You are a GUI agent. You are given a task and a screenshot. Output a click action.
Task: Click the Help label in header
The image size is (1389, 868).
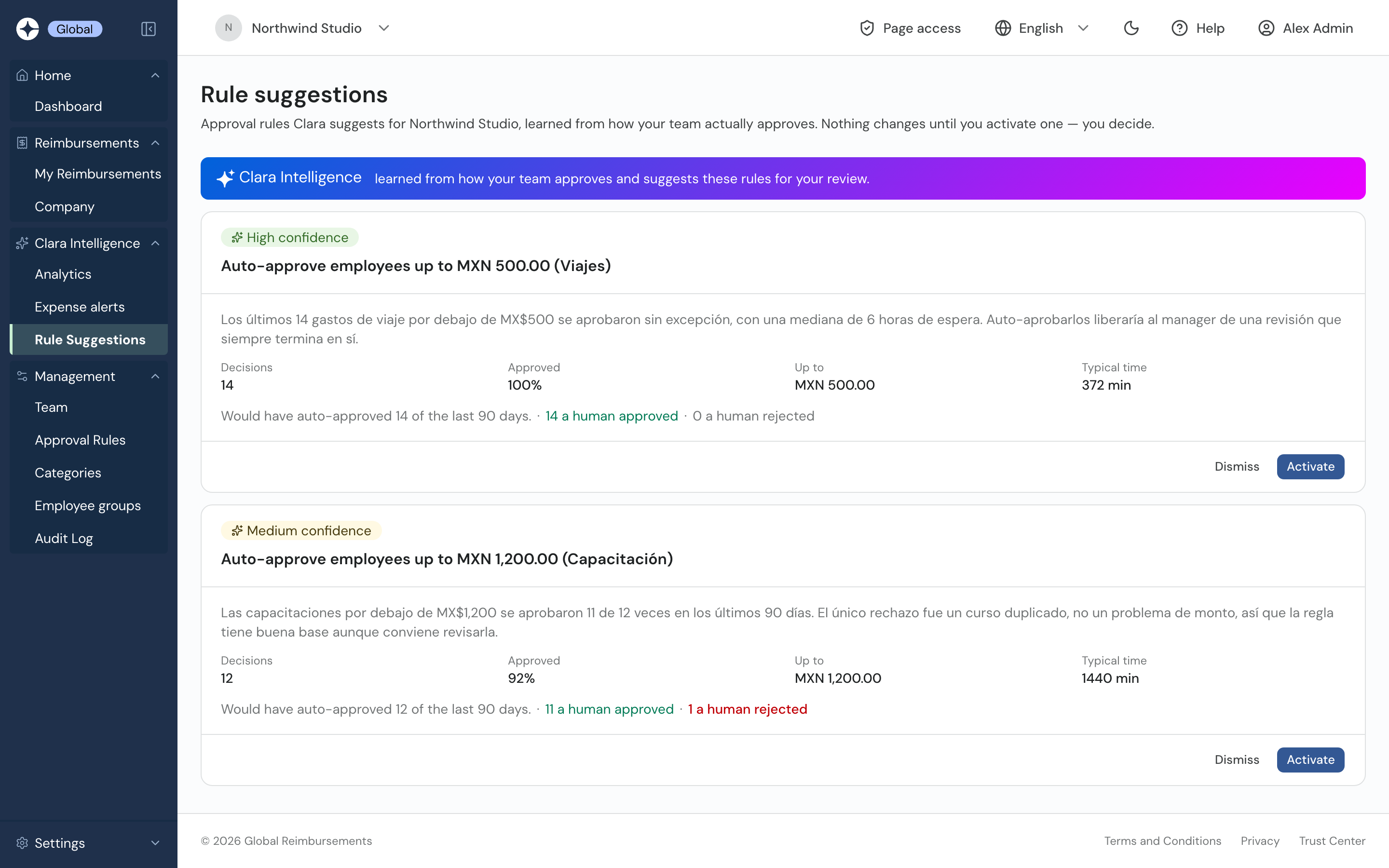click(x=1211, y=28)
